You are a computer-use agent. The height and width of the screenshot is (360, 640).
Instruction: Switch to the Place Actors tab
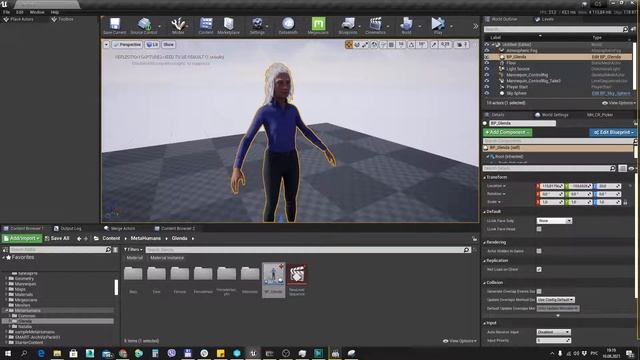[19, 19]
